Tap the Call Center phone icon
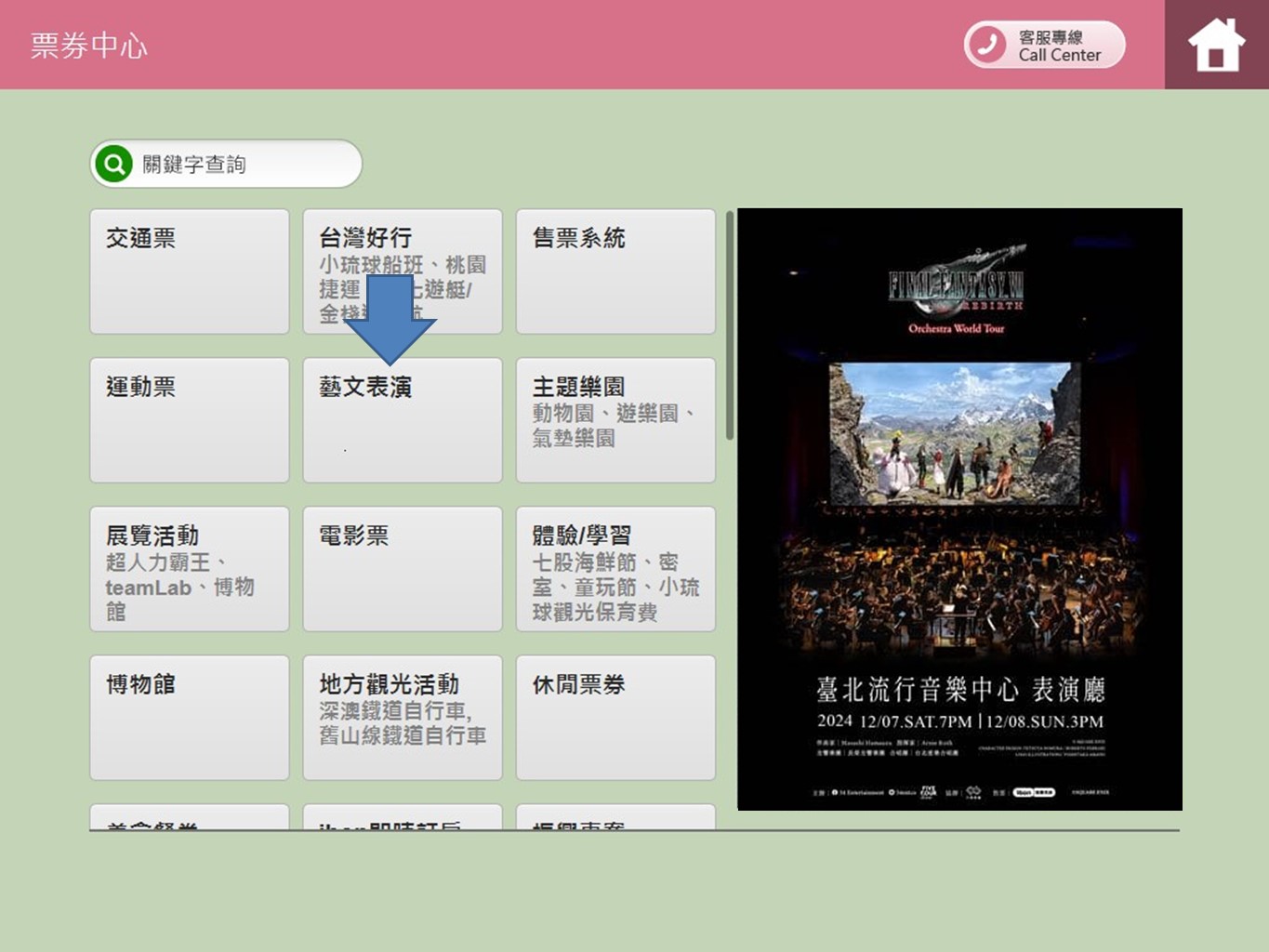The width and height of the screenshot is (1269, 952). point(987,45)
